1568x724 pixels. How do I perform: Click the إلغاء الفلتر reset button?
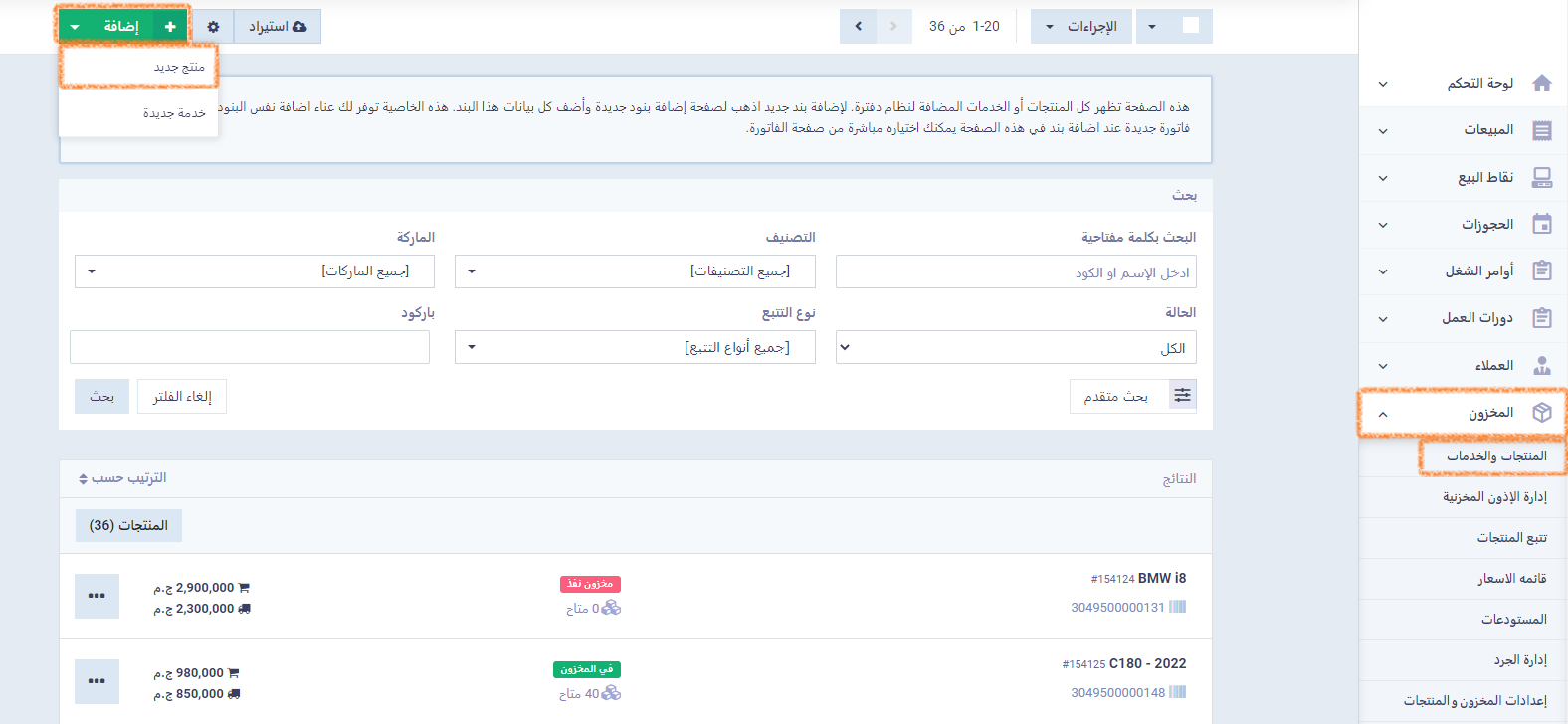coord(182,397)
